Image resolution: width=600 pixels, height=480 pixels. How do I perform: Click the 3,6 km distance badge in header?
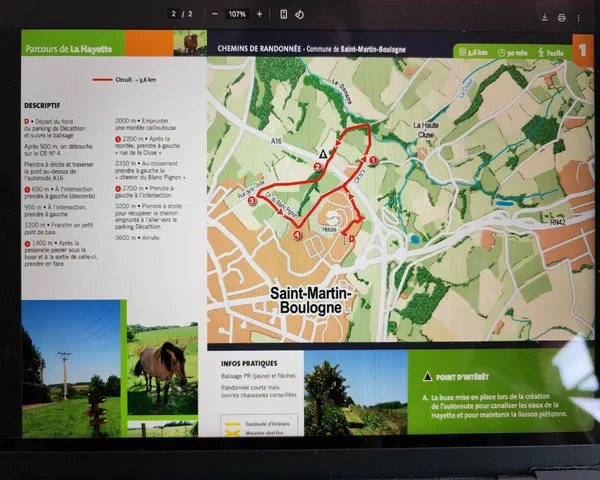(477, 51)
